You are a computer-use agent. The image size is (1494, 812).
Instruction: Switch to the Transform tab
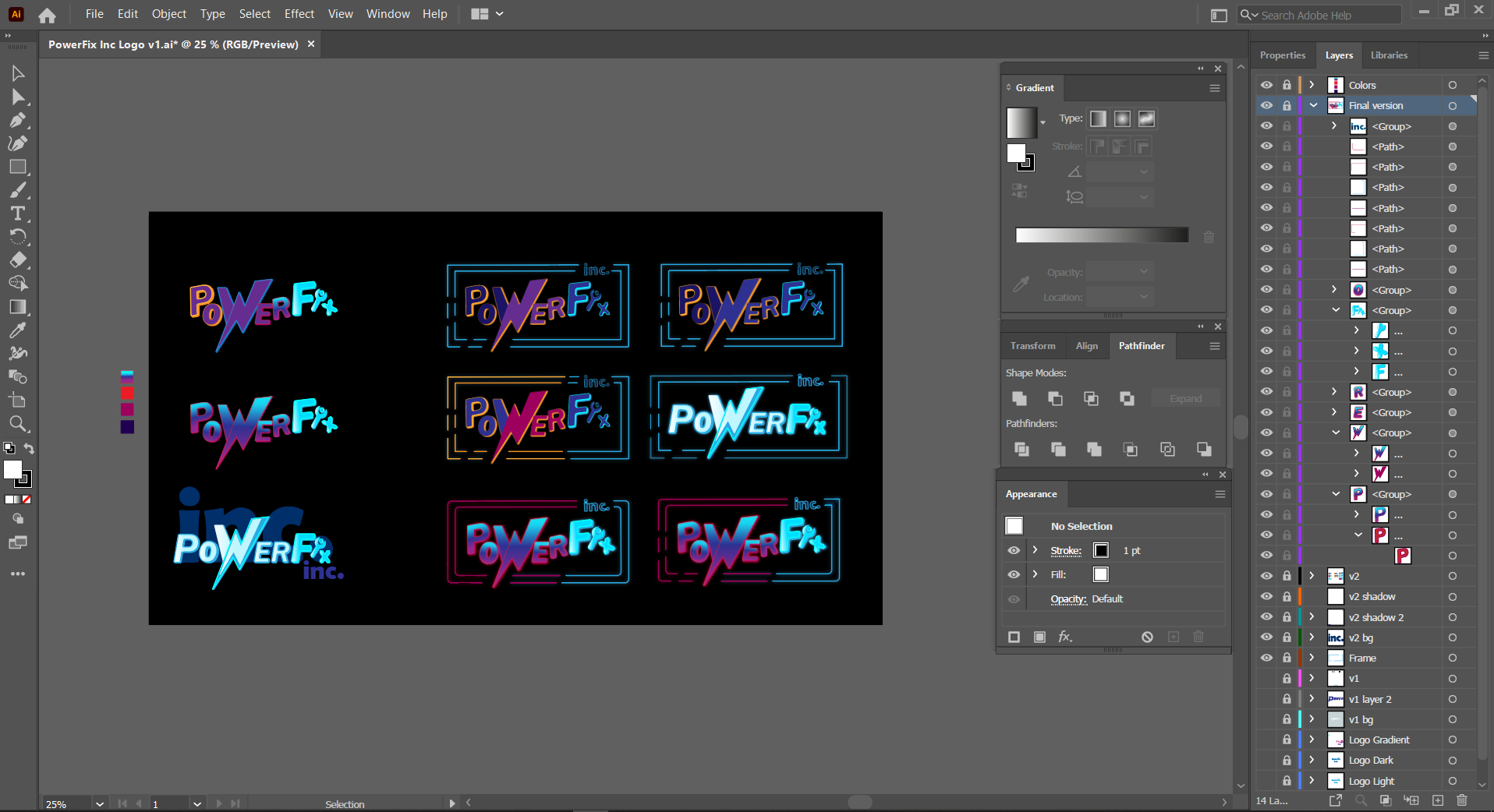[1032, 346]
